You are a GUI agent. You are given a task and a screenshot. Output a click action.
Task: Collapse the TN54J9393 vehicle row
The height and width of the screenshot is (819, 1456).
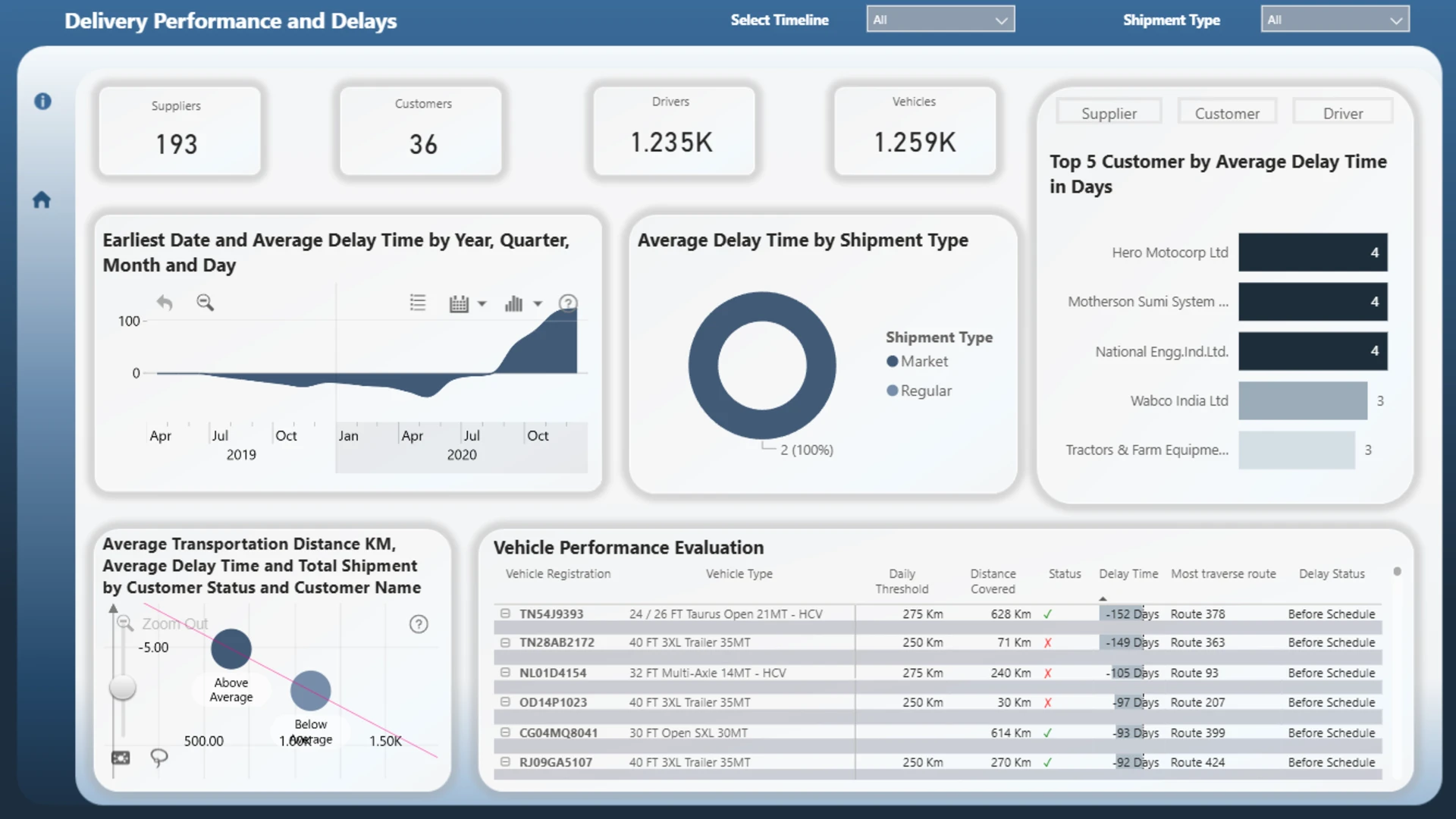pyautogui.click(x=505, y=613)
